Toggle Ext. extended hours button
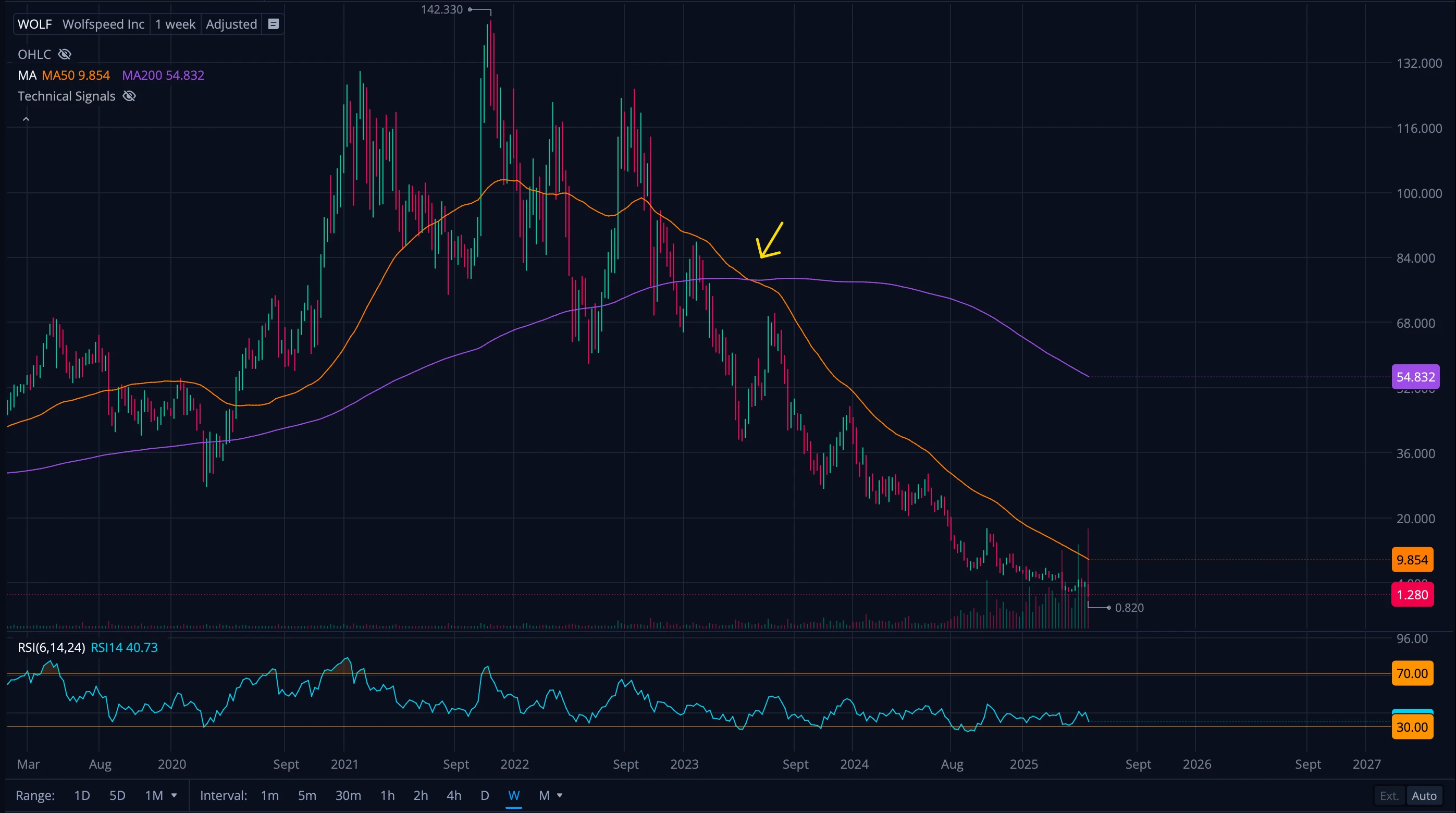Screen dimensions: 1456x813 [x=1389, y=796]
